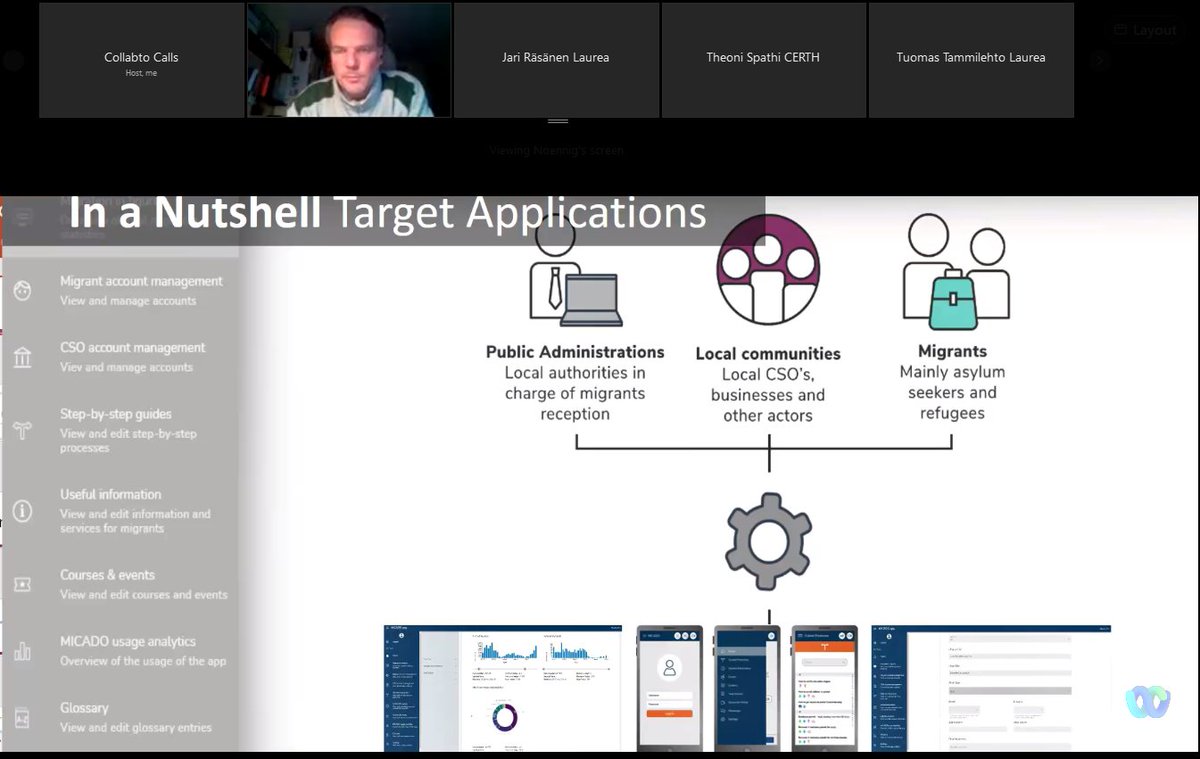1200x759 pixels.
Task: Click the MICADO usage analytics chart icon
Action: tap(22, 651)
